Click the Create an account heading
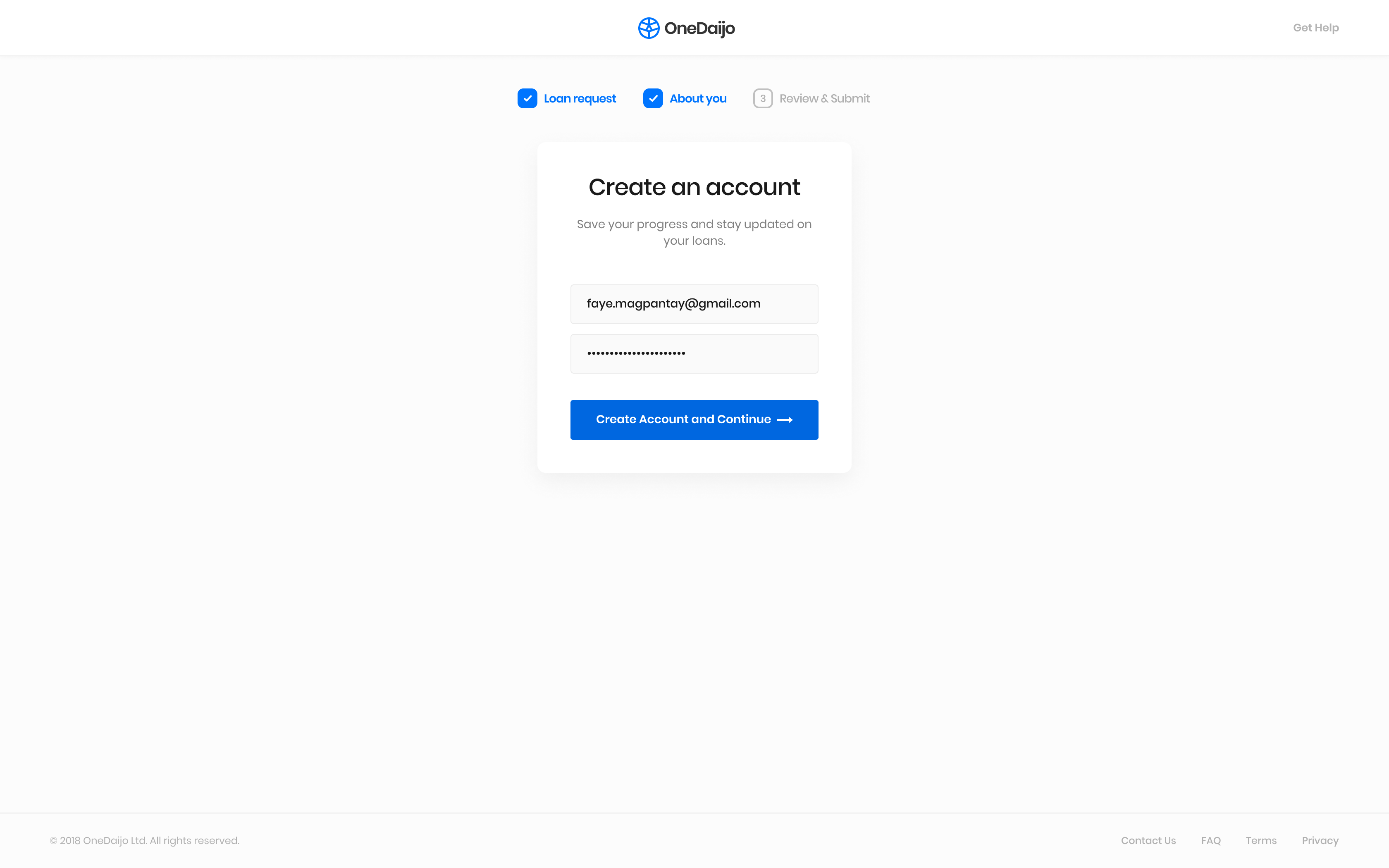Viewport: 1389px width, 868px height. (694, 187)
